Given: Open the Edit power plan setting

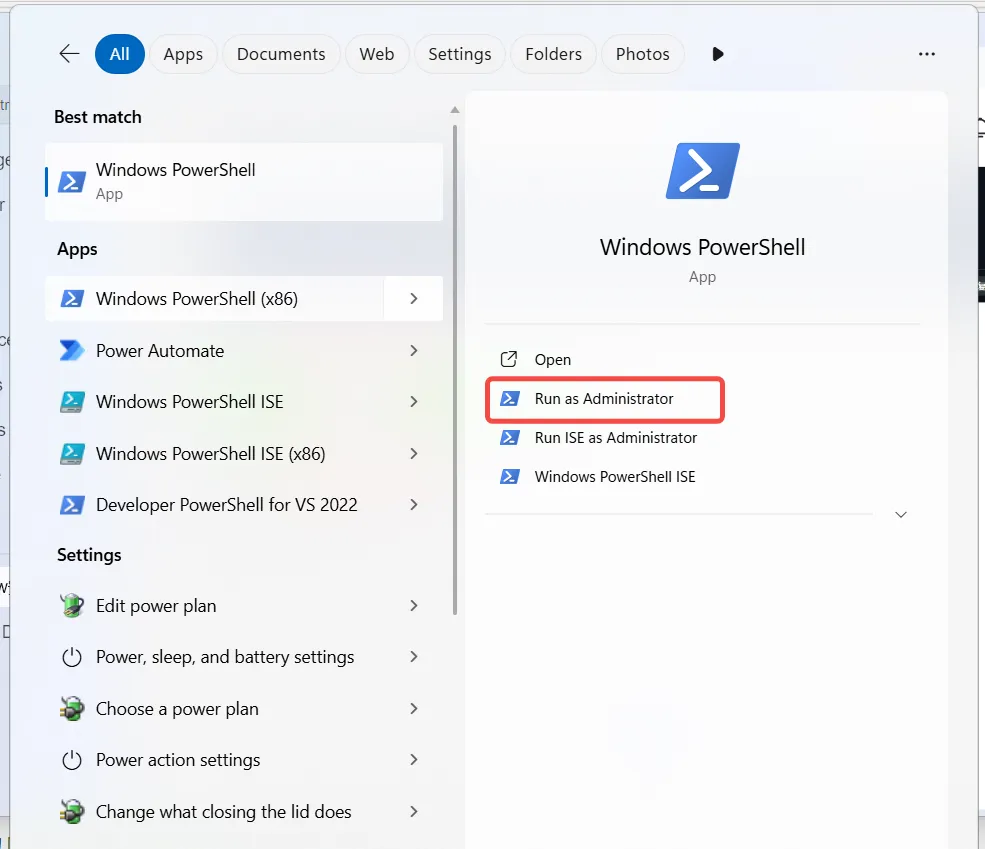Looking at the screenshot, I should [244, 605].
